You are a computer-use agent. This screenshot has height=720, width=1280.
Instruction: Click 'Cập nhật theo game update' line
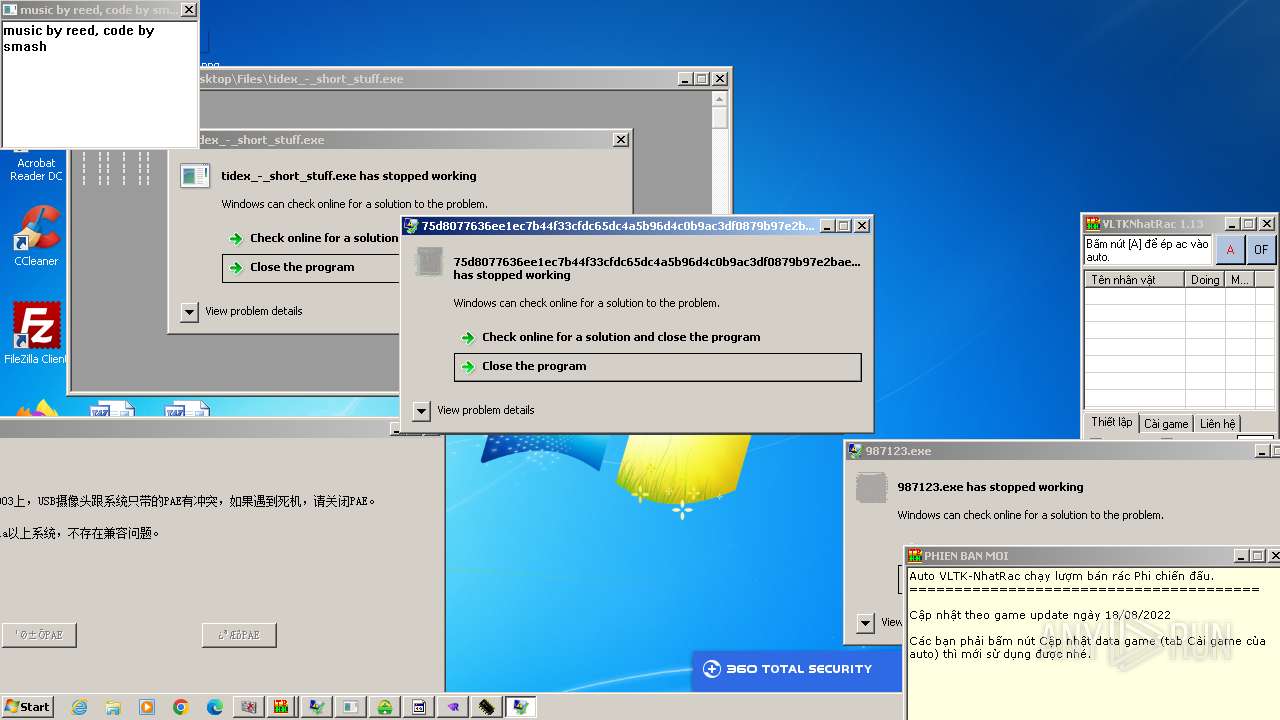1040,615
